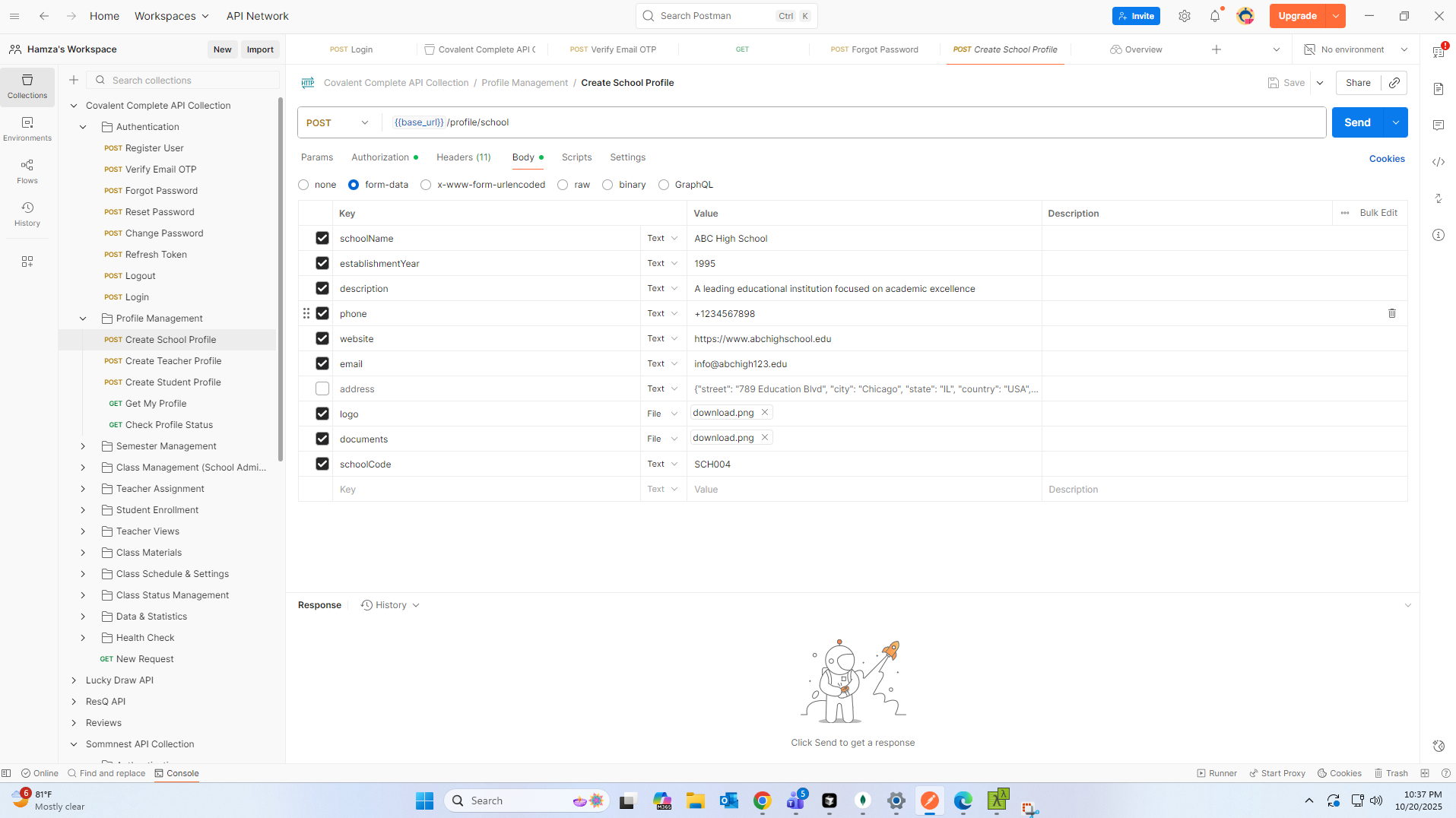Screen dimensions: 1456x818
Task: Open the History sidebar panel
Action: click(27, 214)
